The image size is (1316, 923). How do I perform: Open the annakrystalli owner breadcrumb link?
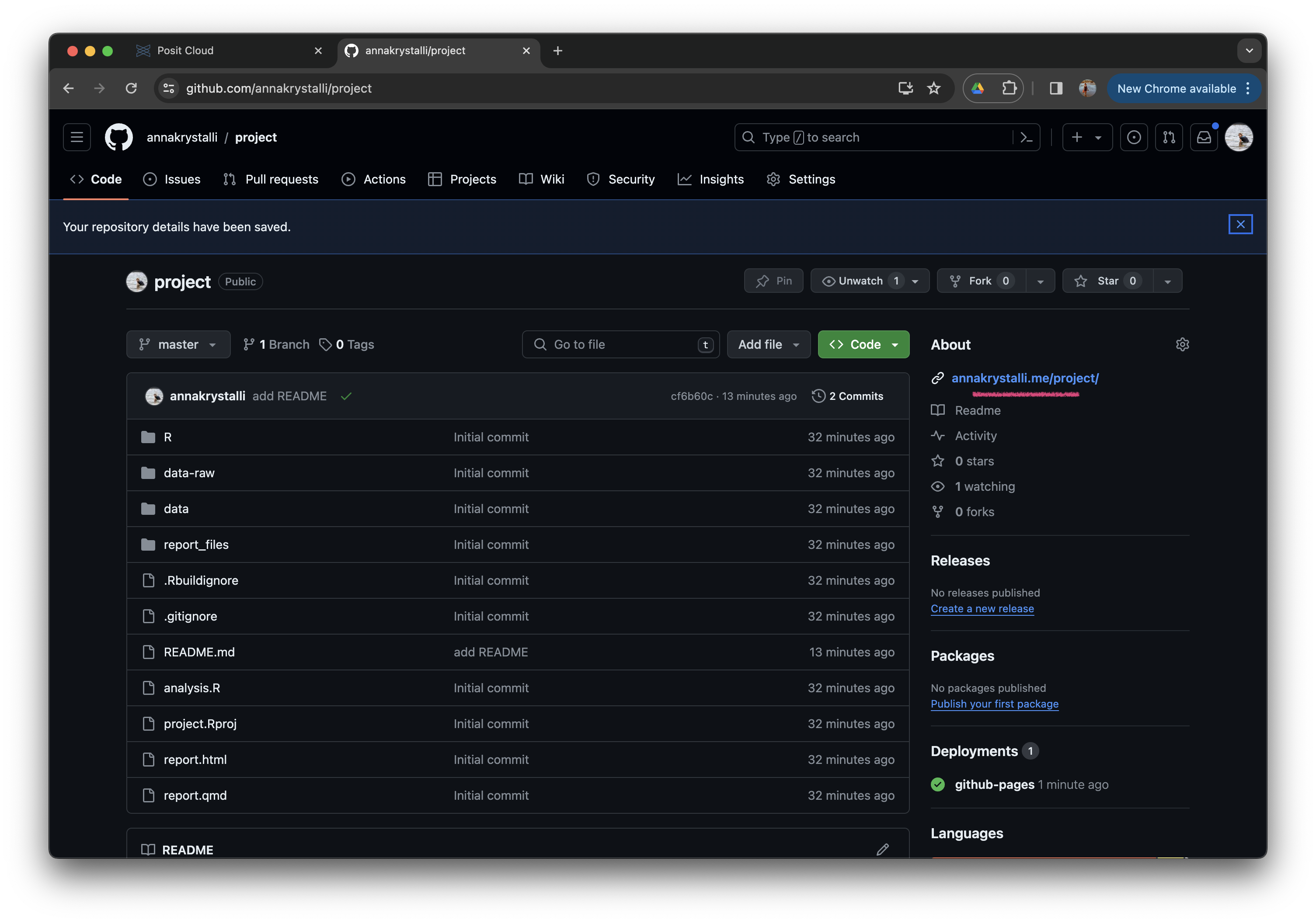[182, 138]
